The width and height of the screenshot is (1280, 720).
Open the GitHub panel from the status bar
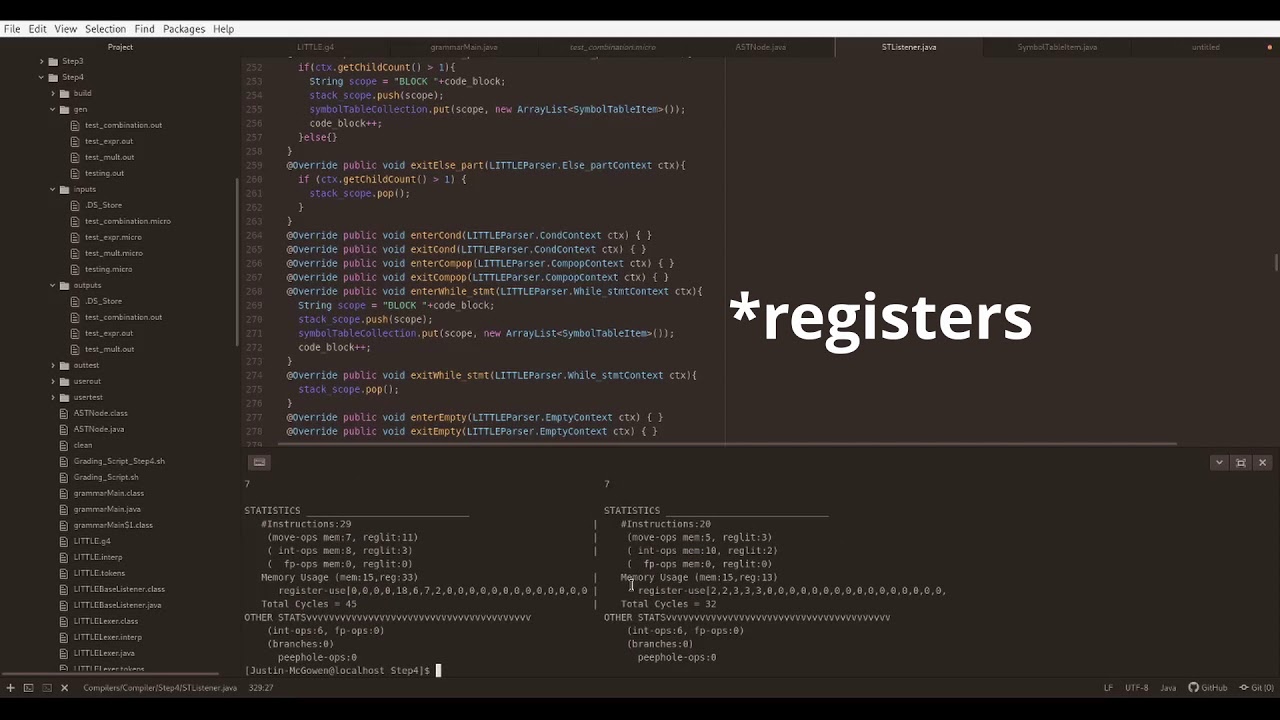pyautogui.click(x=1207, y=688)
